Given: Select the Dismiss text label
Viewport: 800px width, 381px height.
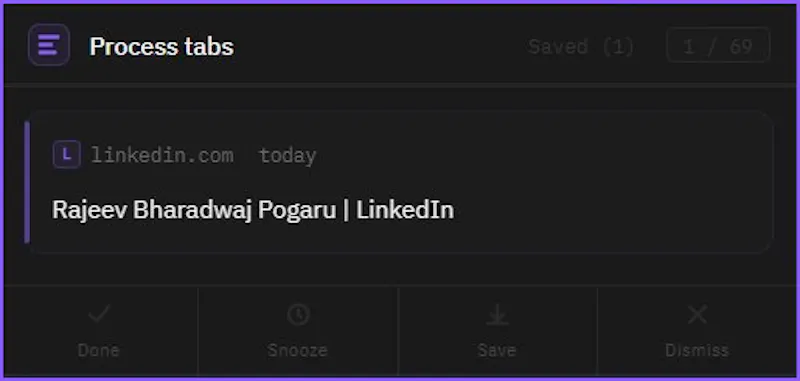Looking at the screenshot, I should (697, 350).
